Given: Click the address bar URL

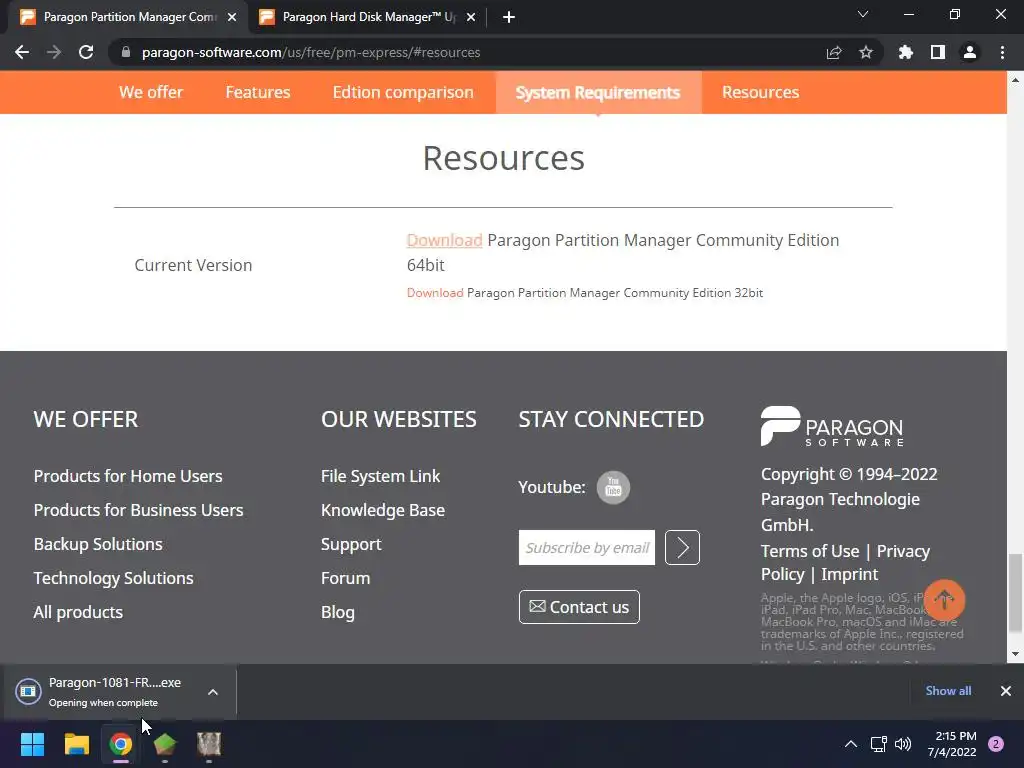Looking at the screenshot, I should [x=311, y=52].
